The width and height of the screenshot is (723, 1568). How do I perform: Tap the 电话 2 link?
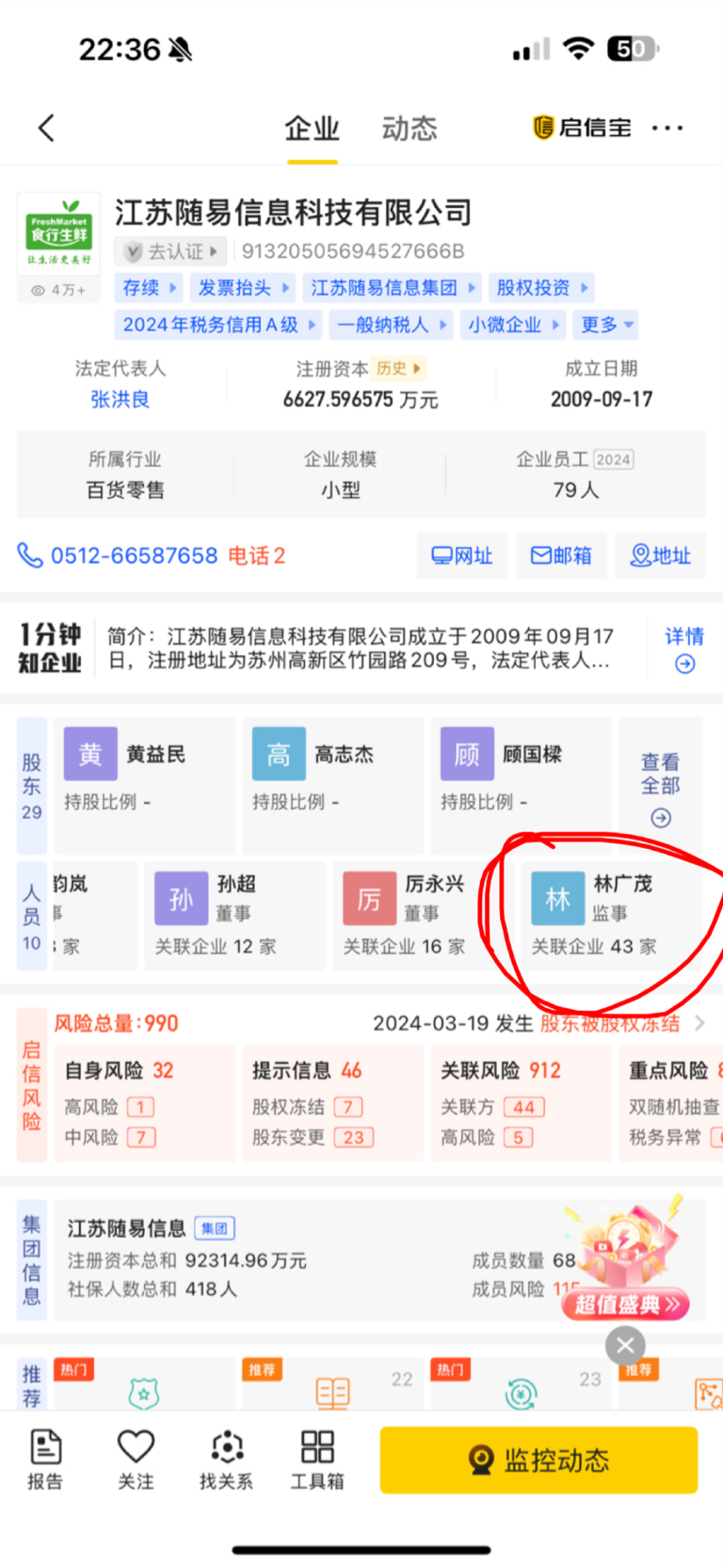256,555
